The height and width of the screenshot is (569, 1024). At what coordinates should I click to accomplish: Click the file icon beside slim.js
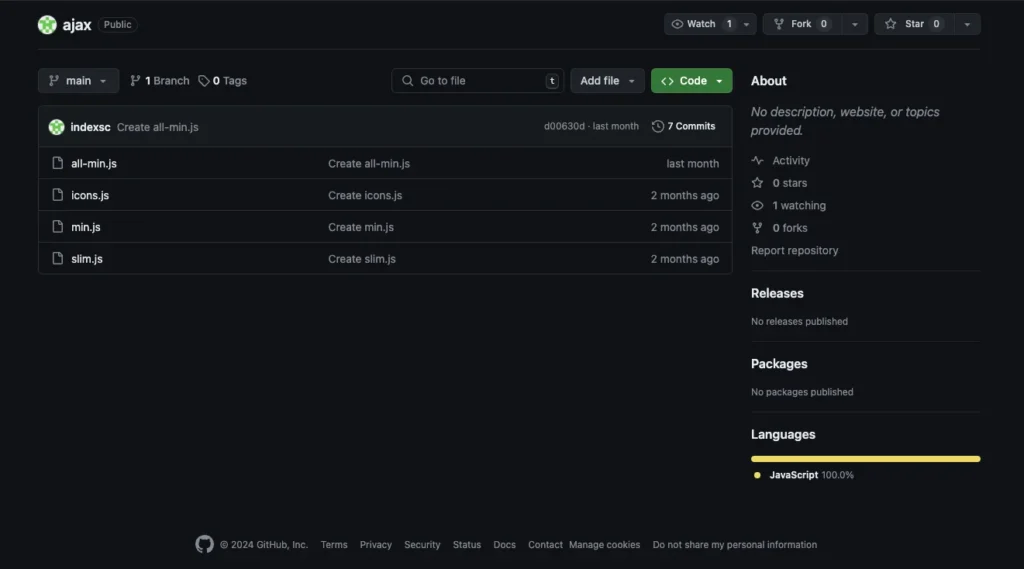57,259
